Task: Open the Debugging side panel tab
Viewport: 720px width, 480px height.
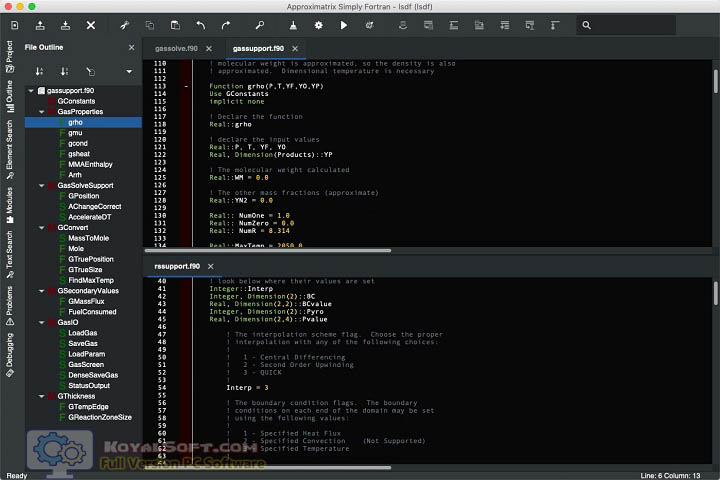Action: pyautogui.click(x=10, y=355)
